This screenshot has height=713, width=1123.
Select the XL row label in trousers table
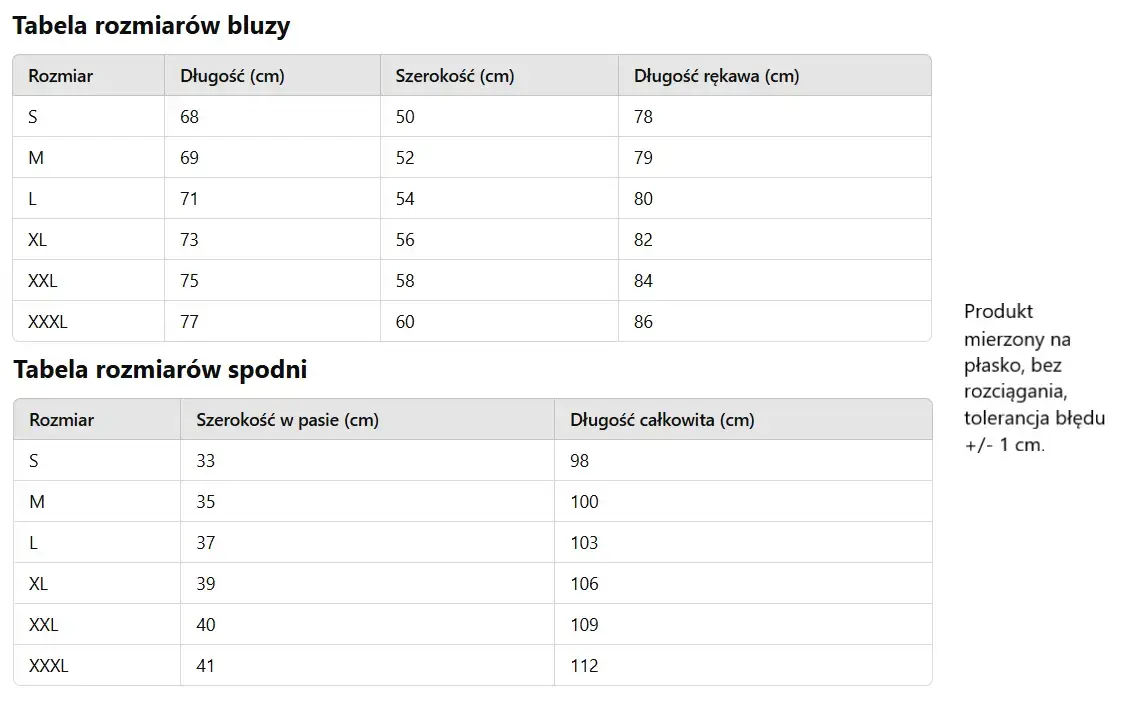pyautogui.click(x=38, y=584)
